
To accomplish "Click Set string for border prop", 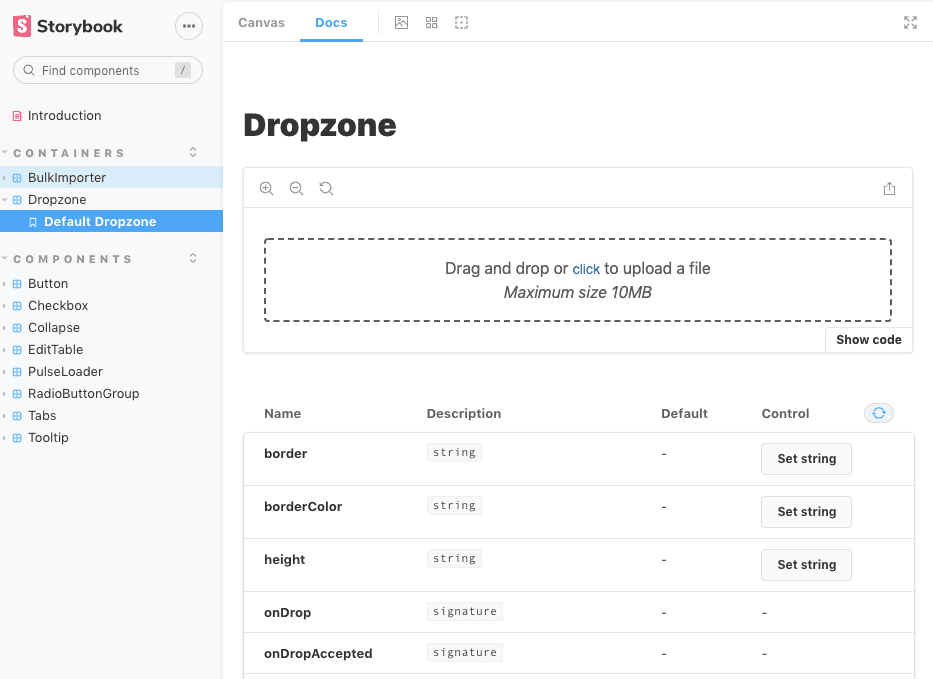I will [806, 459].
